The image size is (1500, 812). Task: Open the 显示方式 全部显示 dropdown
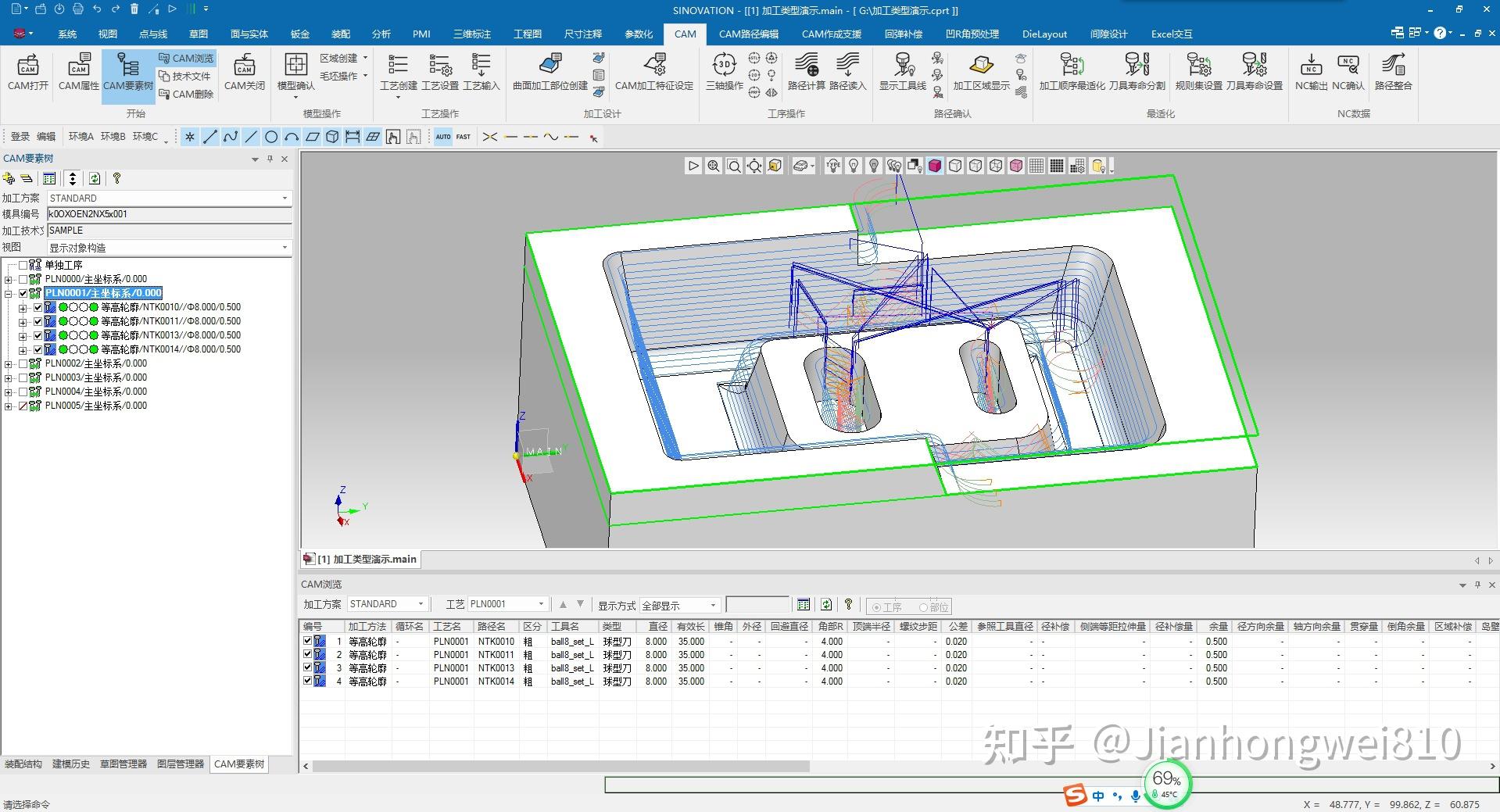coord(713,606)
